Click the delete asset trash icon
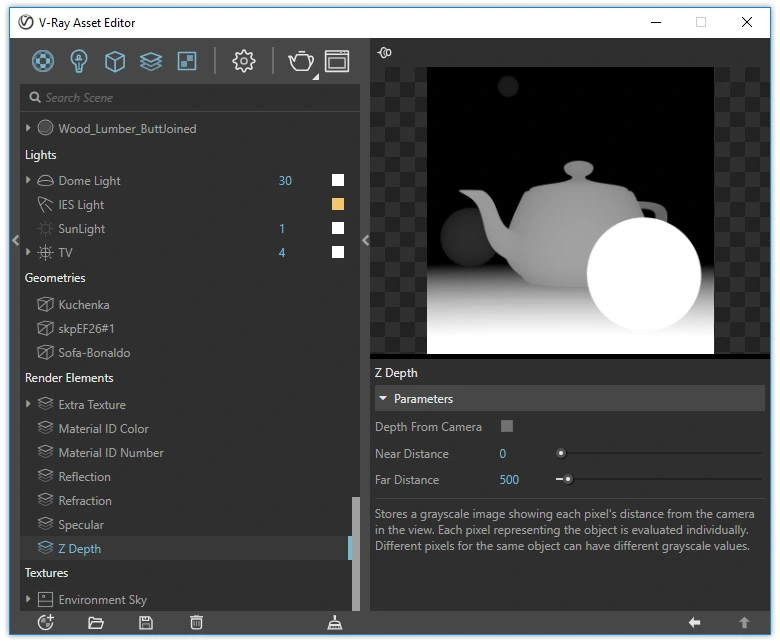This screenshot has height=643, width=780. coord(196,623)
